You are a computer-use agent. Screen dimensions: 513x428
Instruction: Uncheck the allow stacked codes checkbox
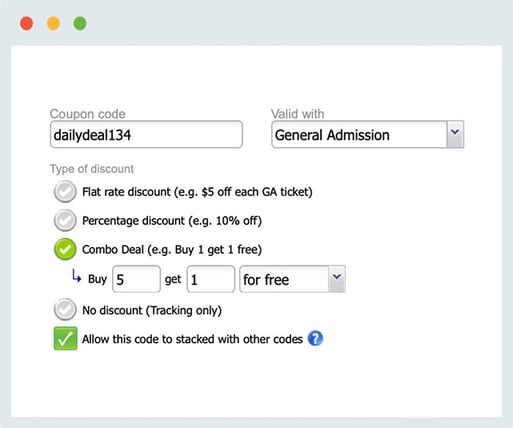tap(65, 338)
